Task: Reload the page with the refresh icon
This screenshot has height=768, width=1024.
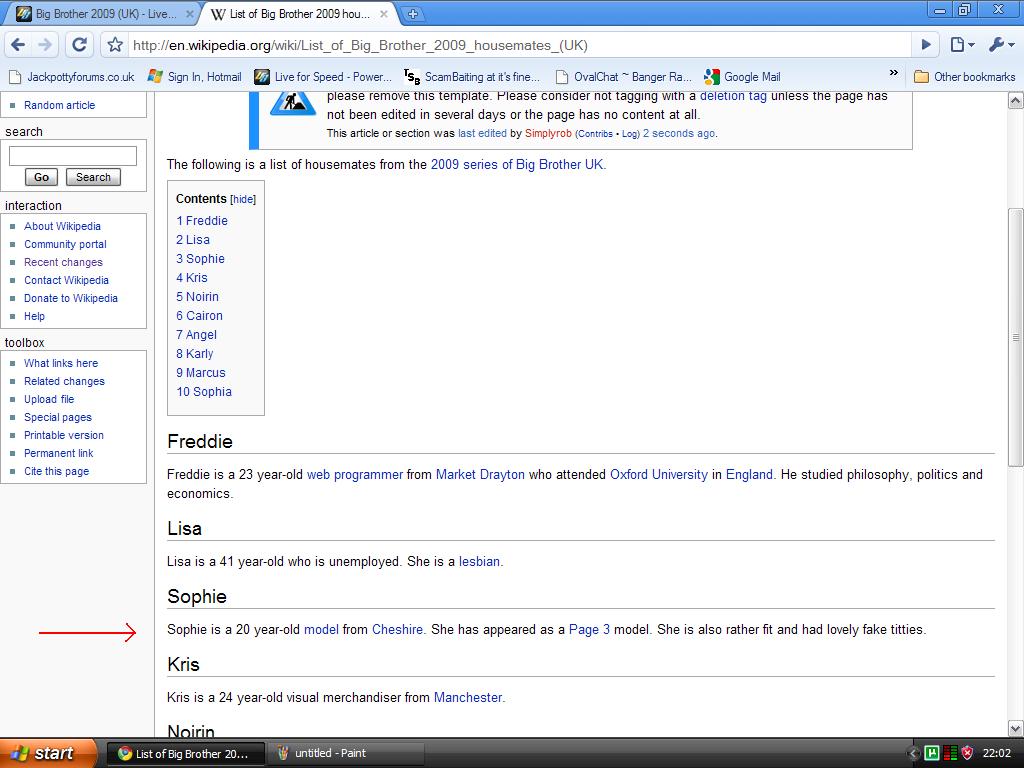Action: pos(79,44)
